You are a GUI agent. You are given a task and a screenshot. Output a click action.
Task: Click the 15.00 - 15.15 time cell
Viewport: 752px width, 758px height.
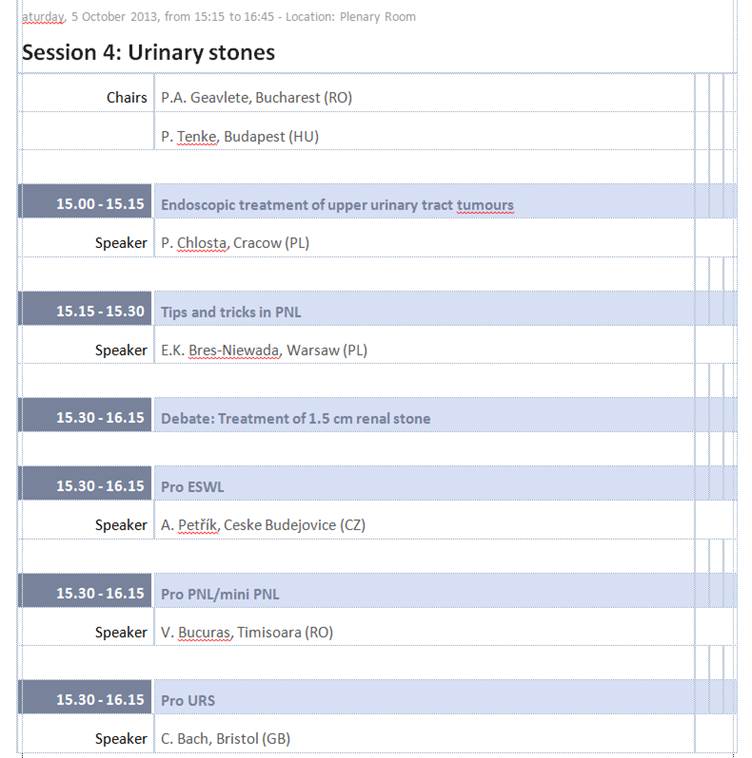pyautogui.click(x=85, y=201)
